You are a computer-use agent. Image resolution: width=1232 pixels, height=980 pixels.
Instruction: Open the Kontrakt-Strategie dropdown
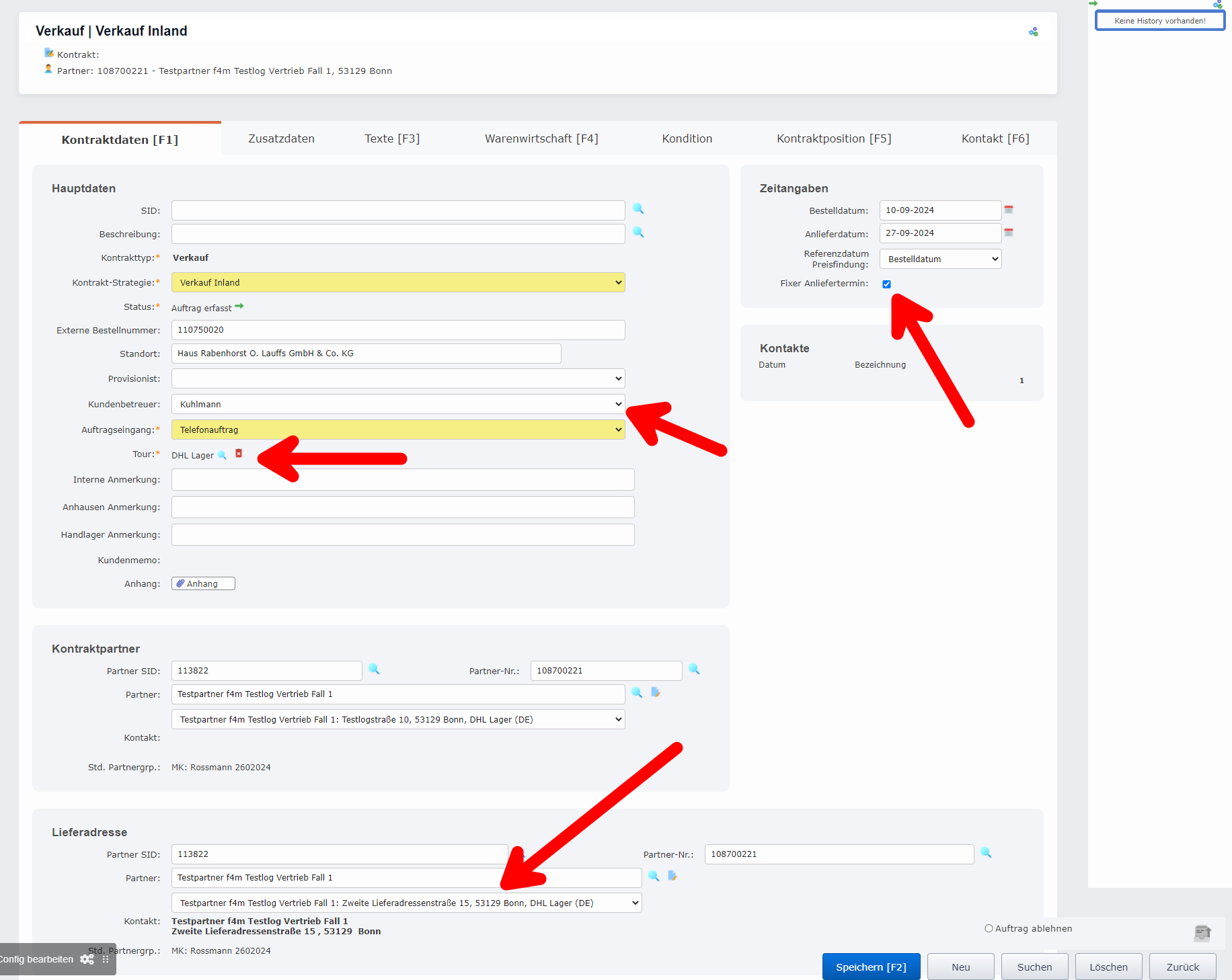(x=398, y=282)
